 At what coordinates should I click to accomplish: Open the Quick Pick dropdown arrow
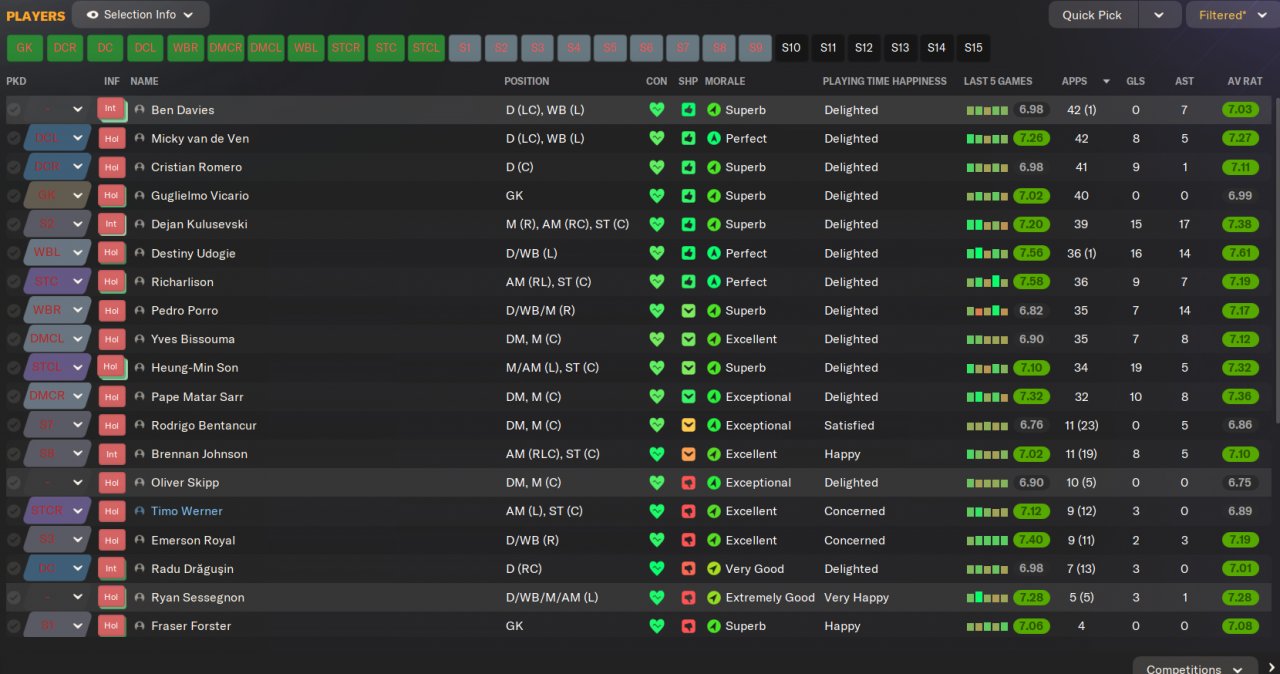(x=1159, y=15)
